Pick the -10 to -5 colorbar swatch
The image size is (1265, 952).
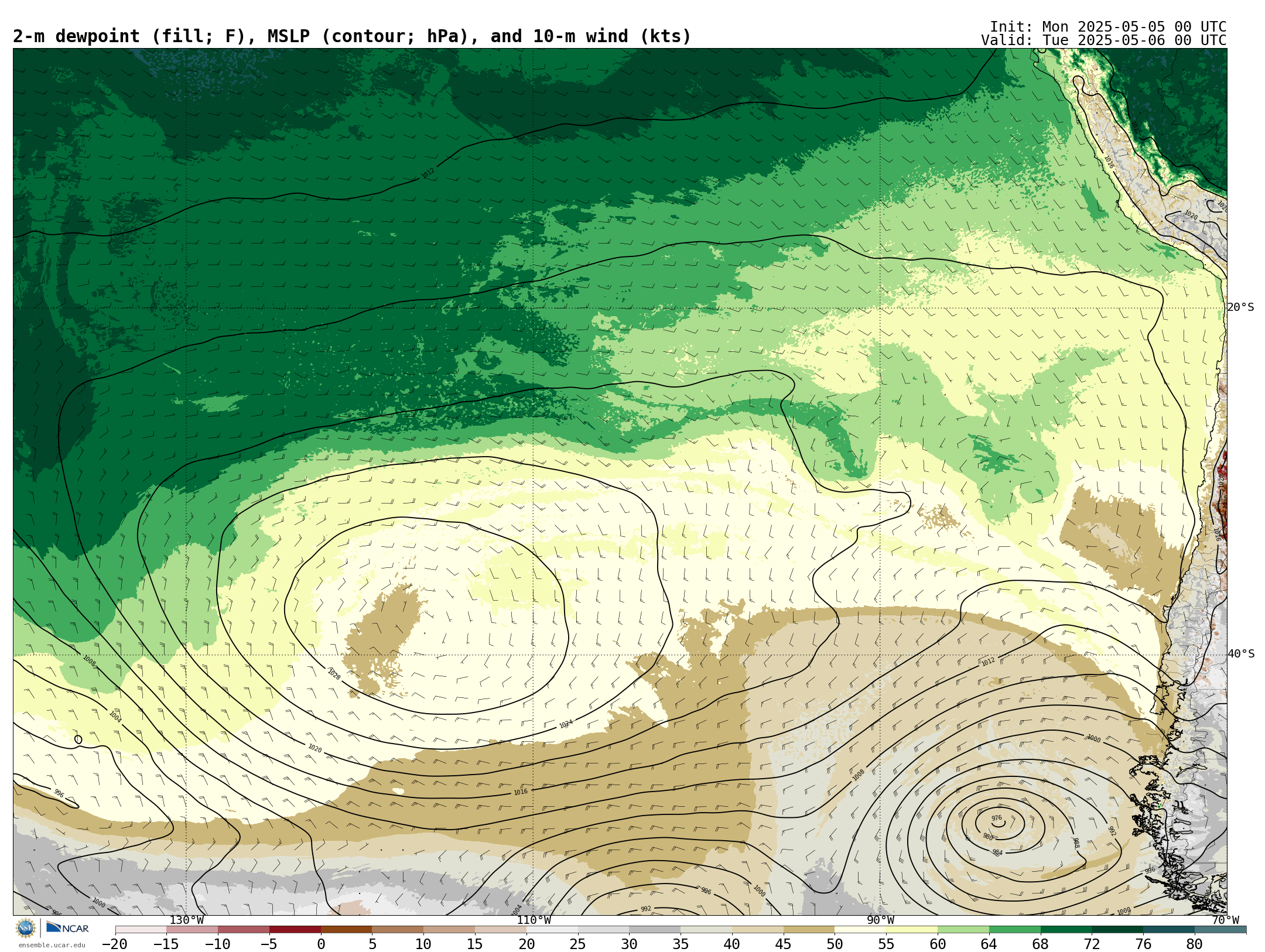244,930
